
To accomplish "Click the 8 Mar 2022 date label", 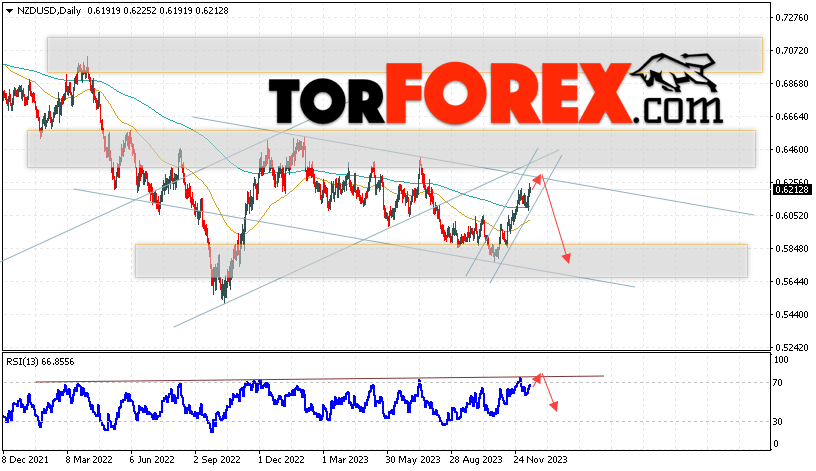I will (89, 460).
